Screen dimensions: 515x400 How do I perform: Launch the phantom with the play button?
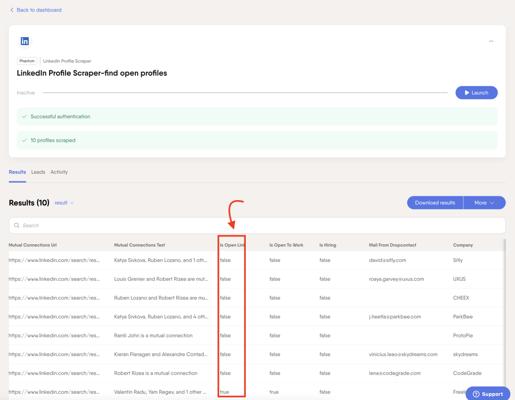pos(476,93)
